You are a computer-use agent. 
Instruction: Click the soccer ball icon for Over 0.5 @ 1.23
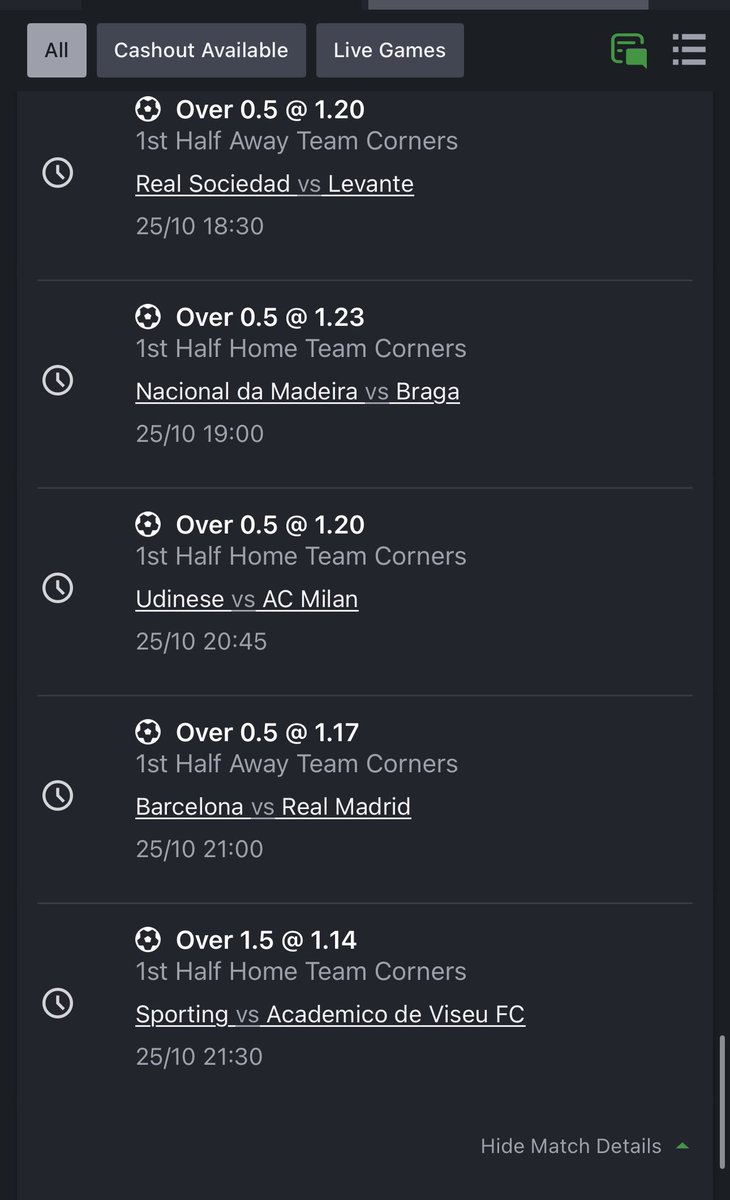pyautogui.click(x=148, y=317)
